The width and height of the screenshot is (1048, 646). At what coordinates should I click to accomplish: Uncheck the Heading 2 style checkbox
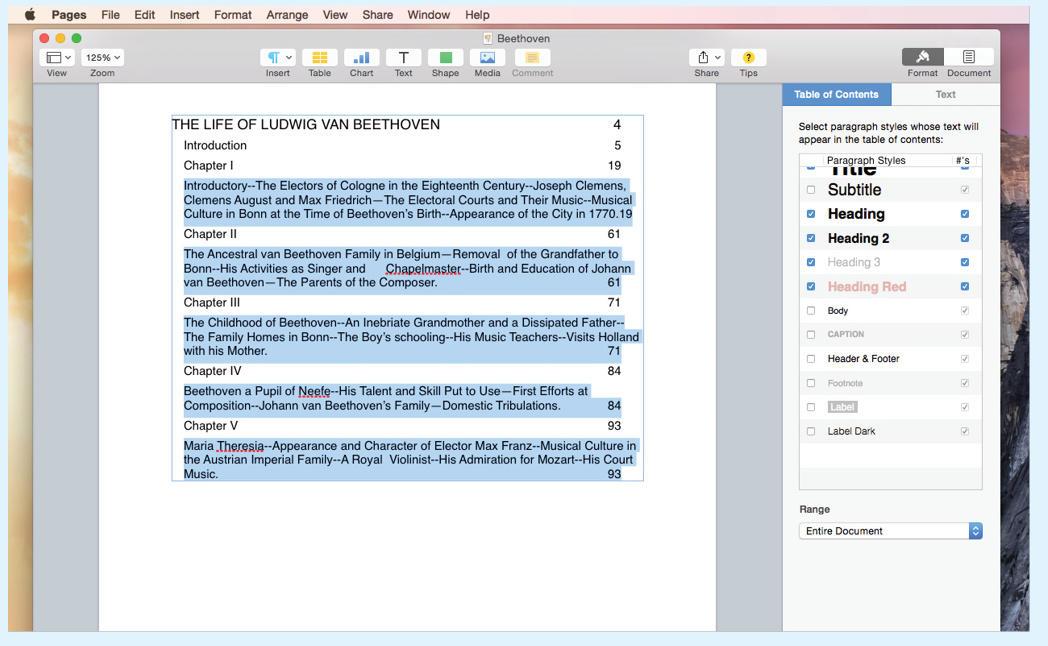[x=811, y=238]
